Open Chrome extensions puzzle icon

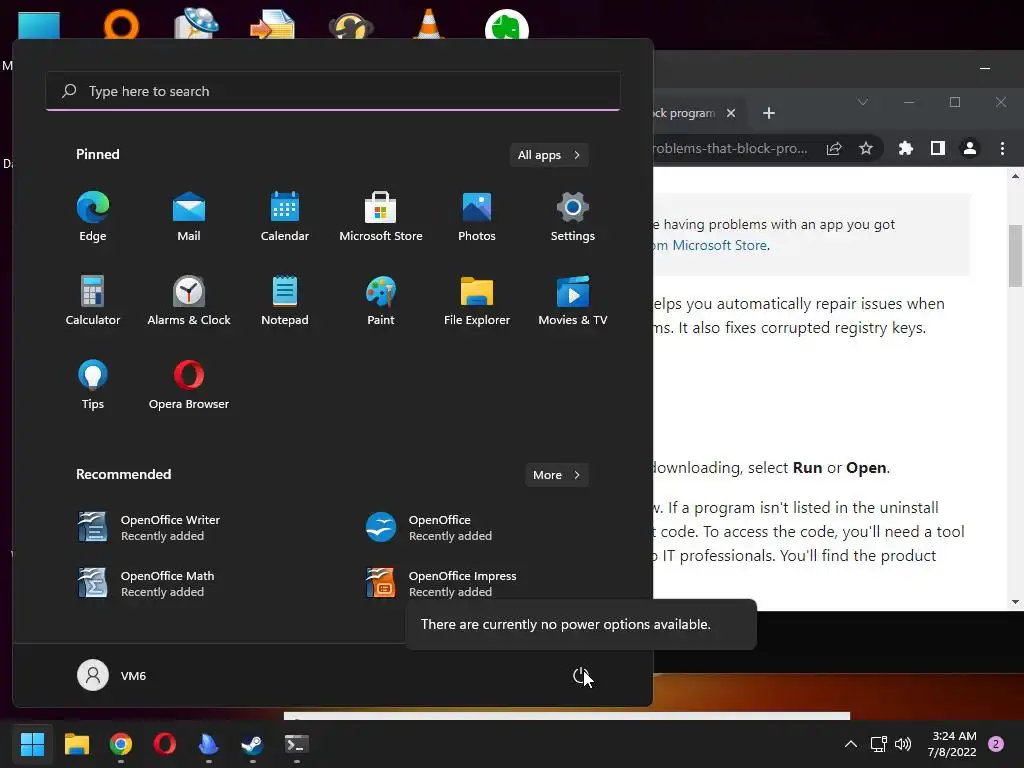[905, 148]
